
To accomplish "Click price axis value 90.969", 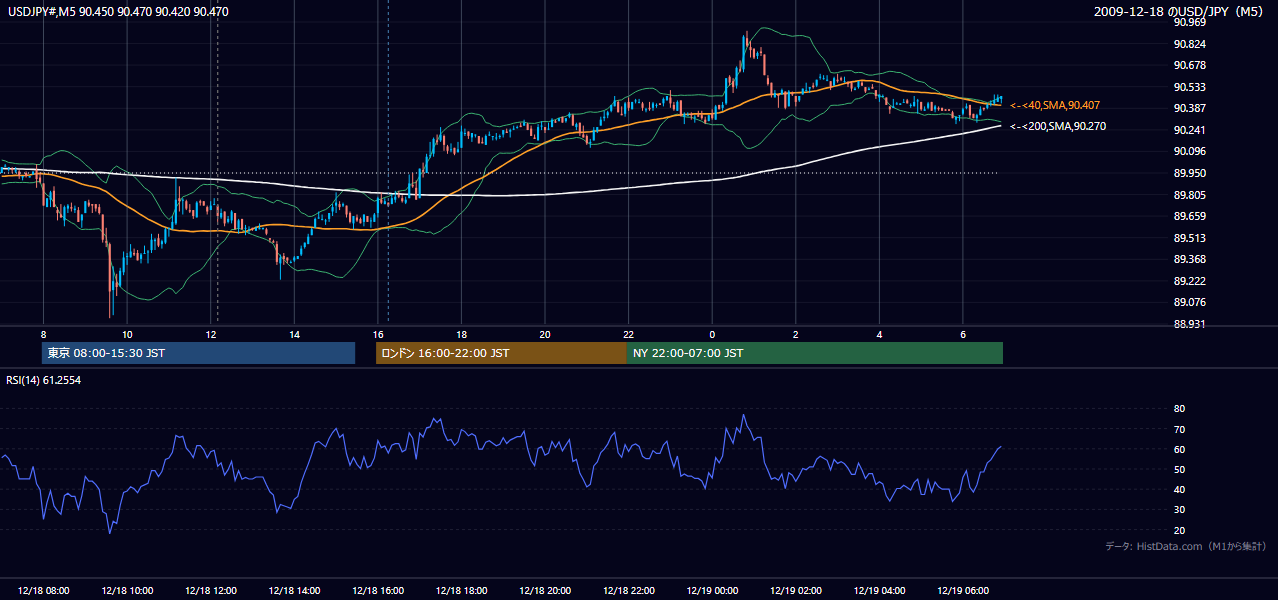I will click(1190, 22).
